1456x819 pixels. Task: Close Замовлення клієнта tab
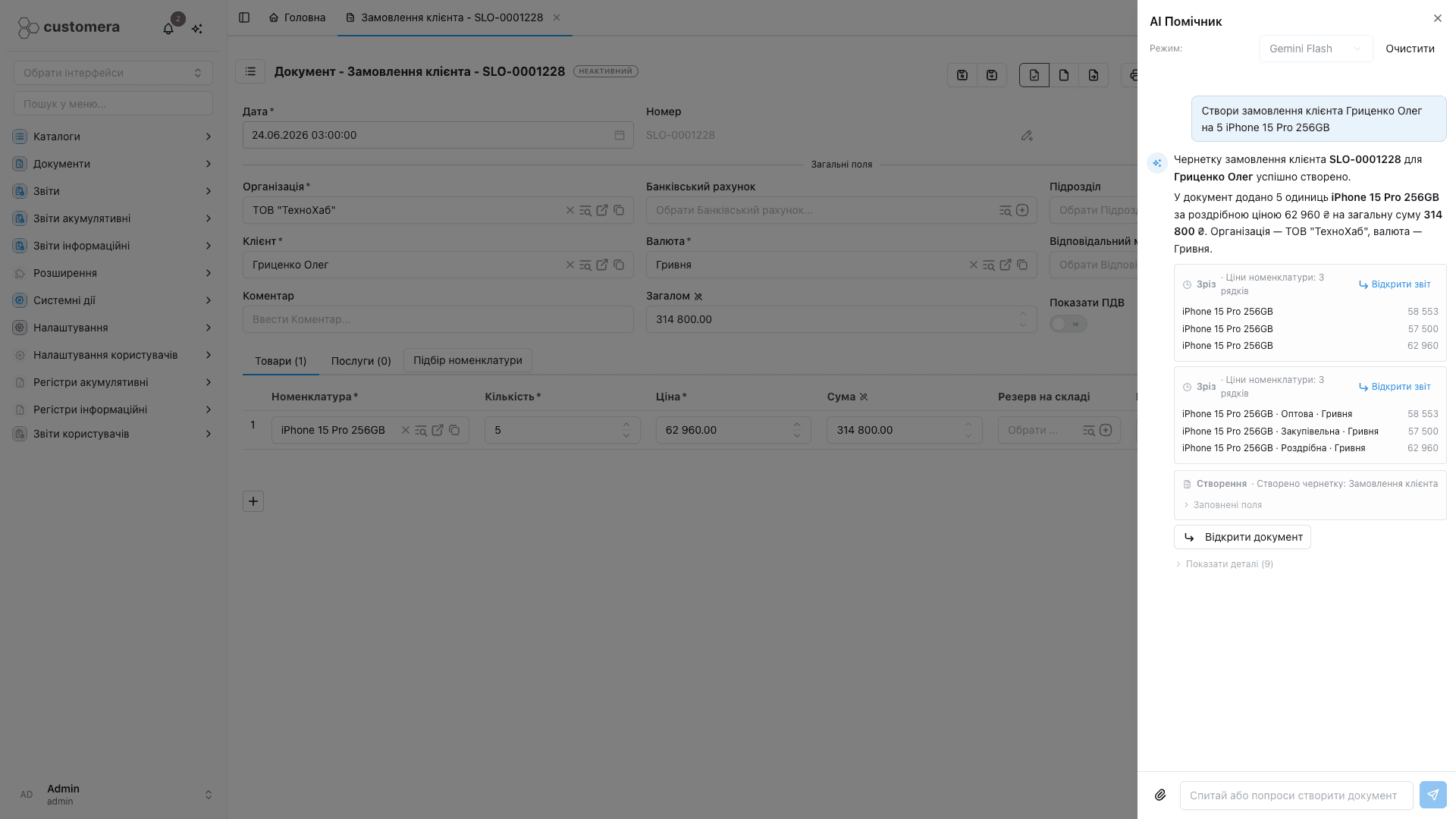point(557,17)
